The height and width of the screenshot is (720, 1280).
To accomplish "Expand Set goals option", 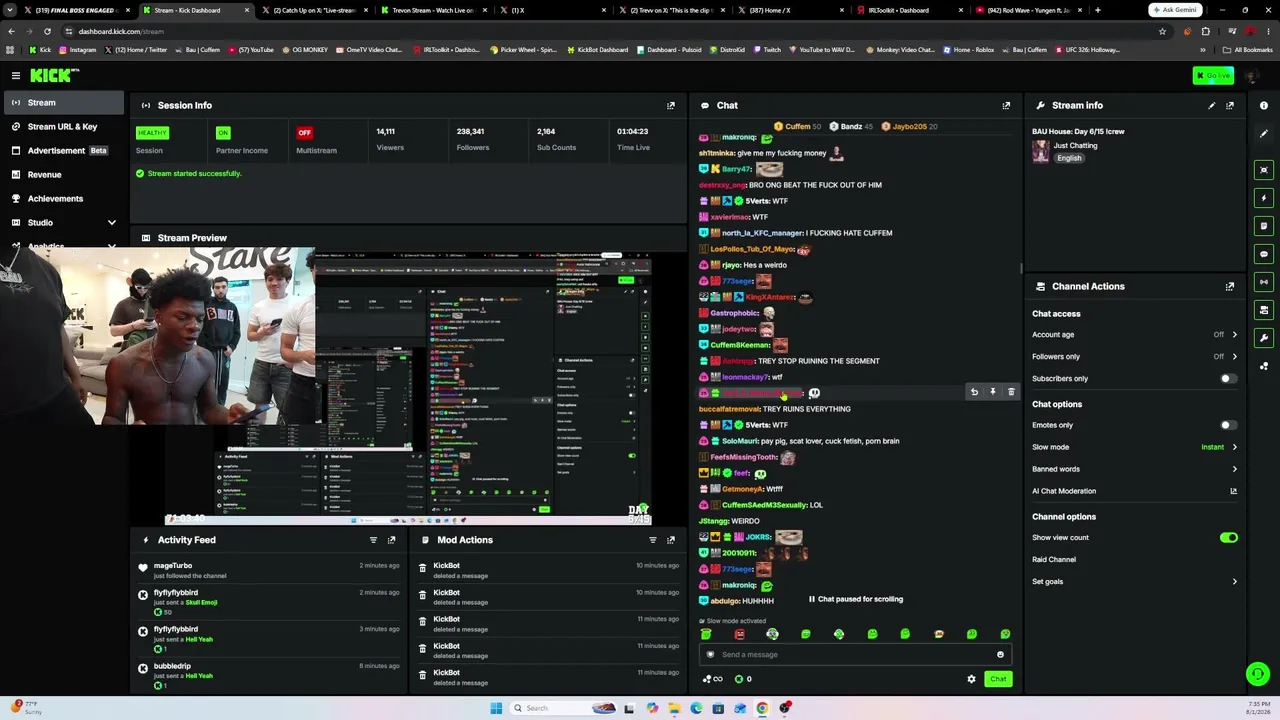I will (1135, 582).
